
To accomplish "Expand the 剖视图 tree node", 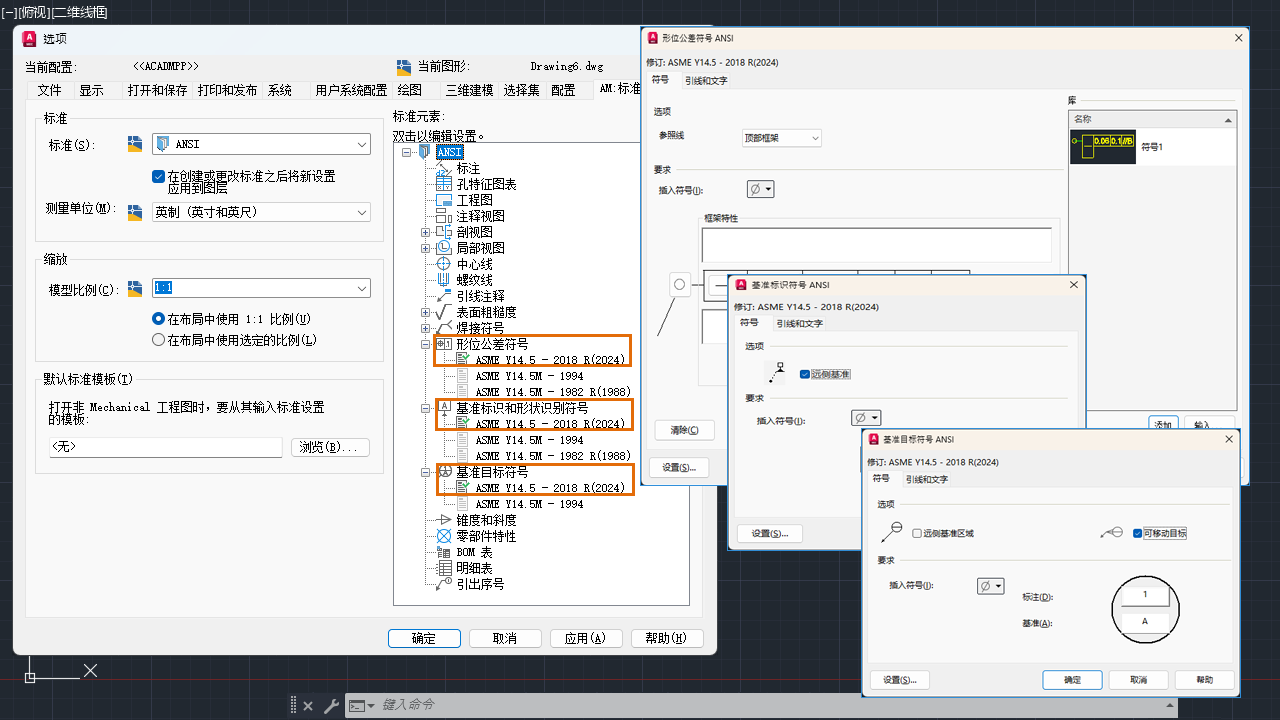I will pyautogui.click(x=426, y=232).
